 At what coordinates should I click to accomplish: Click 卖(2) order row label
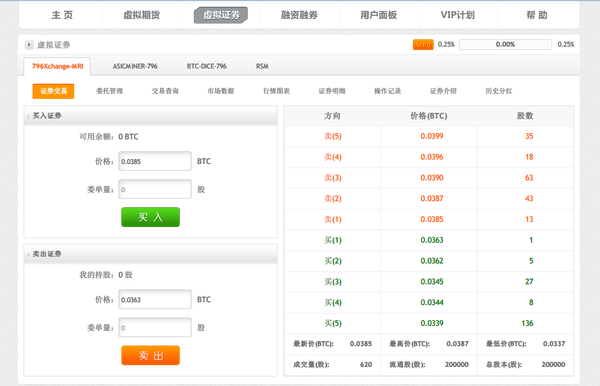333,199
